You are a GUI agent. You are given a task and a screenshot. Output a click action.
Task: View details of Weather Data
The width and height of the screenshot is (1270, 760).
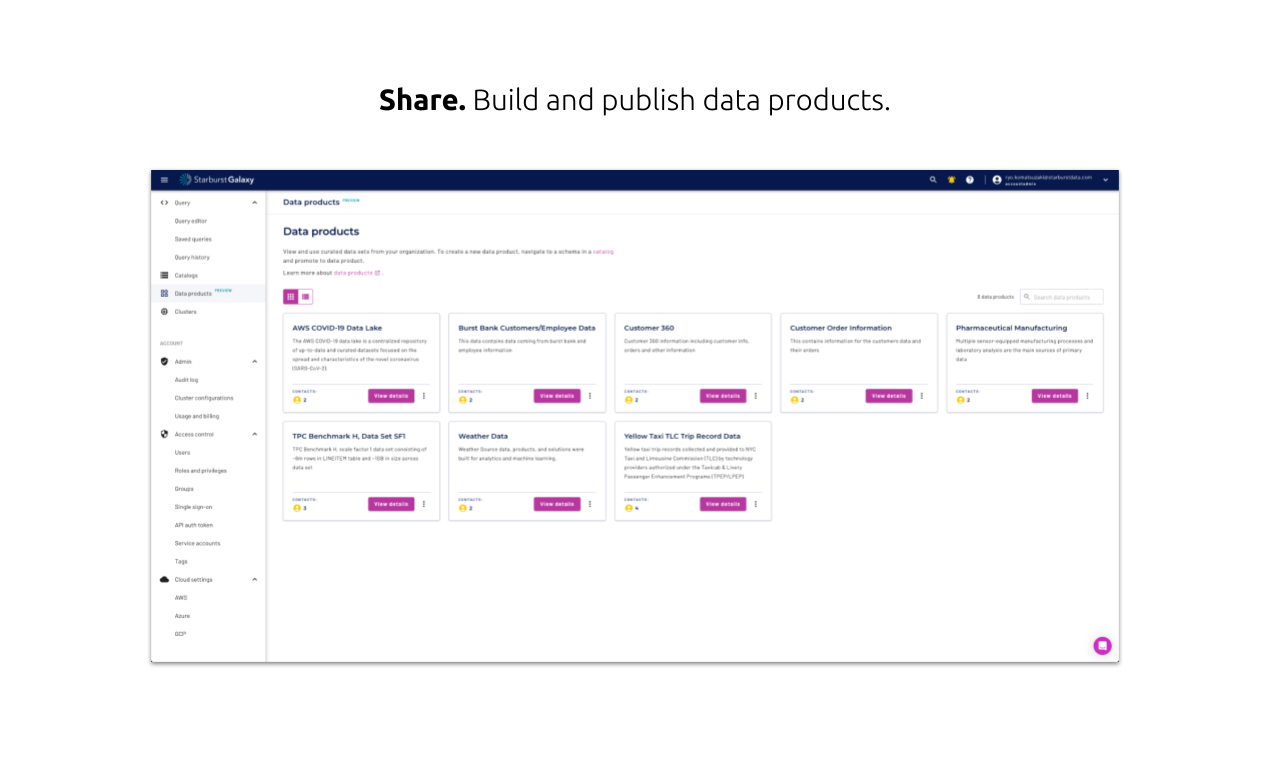tap(557, 504)
